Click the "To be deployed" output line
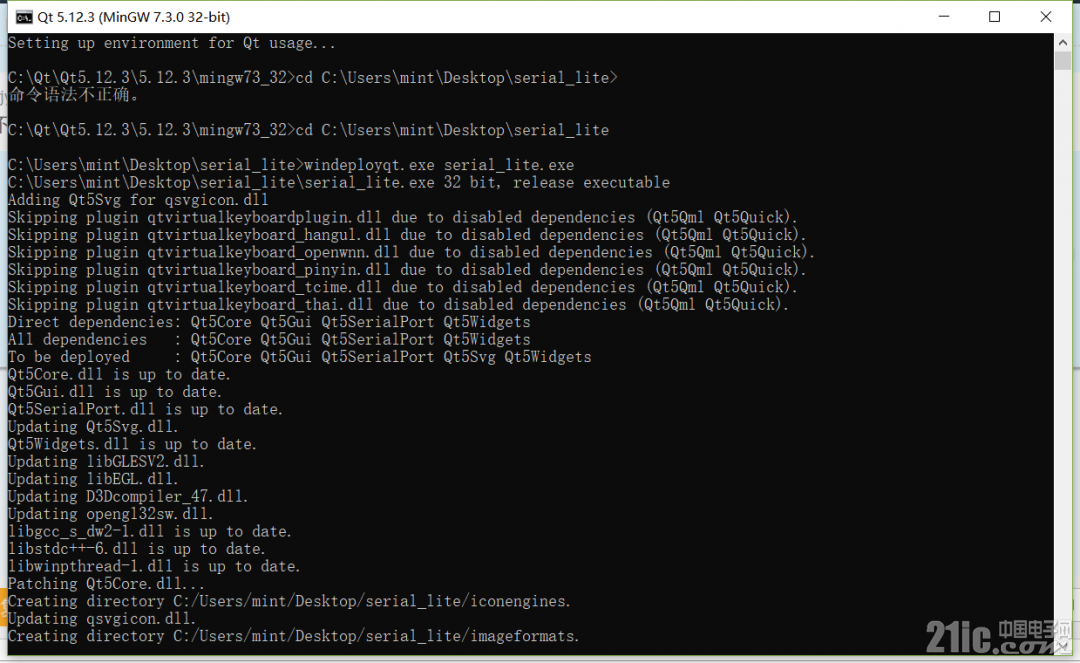The height and width of the screenshot is (663, 1080). tap(300, 357)
